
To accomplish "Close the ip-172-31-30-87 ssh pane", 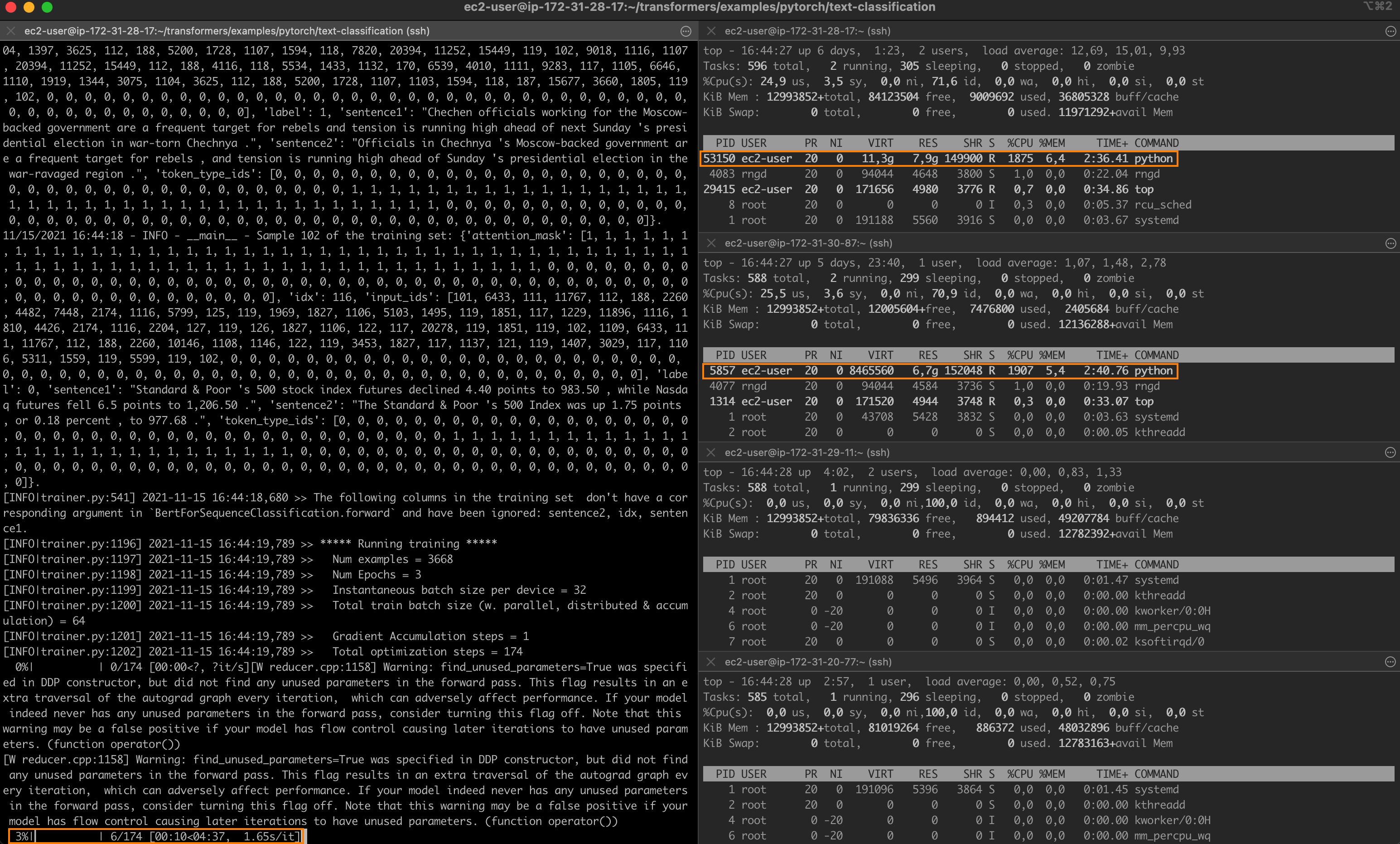I will click(x=711, y=243).
